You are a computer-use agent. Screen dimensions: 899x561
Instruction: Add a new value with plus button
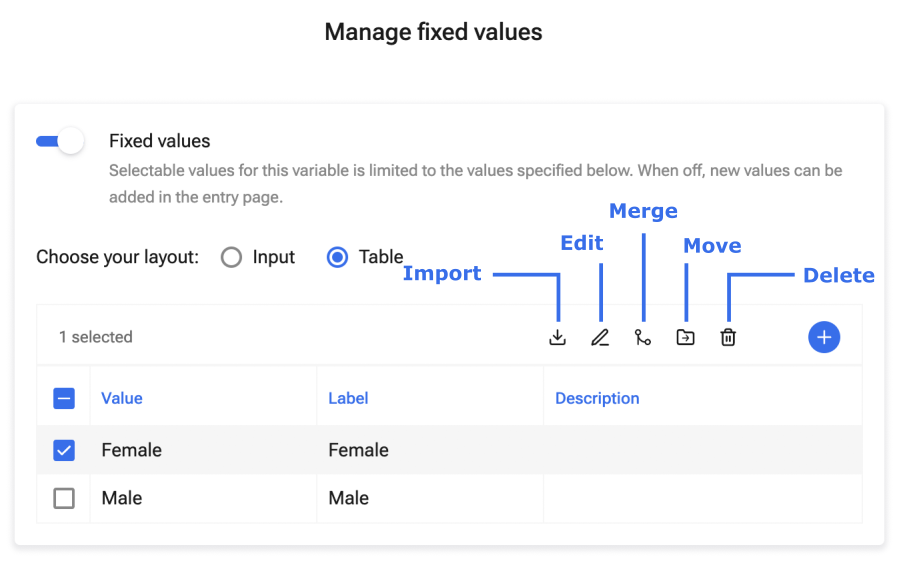pyautogui.click(x=824, y=338)
